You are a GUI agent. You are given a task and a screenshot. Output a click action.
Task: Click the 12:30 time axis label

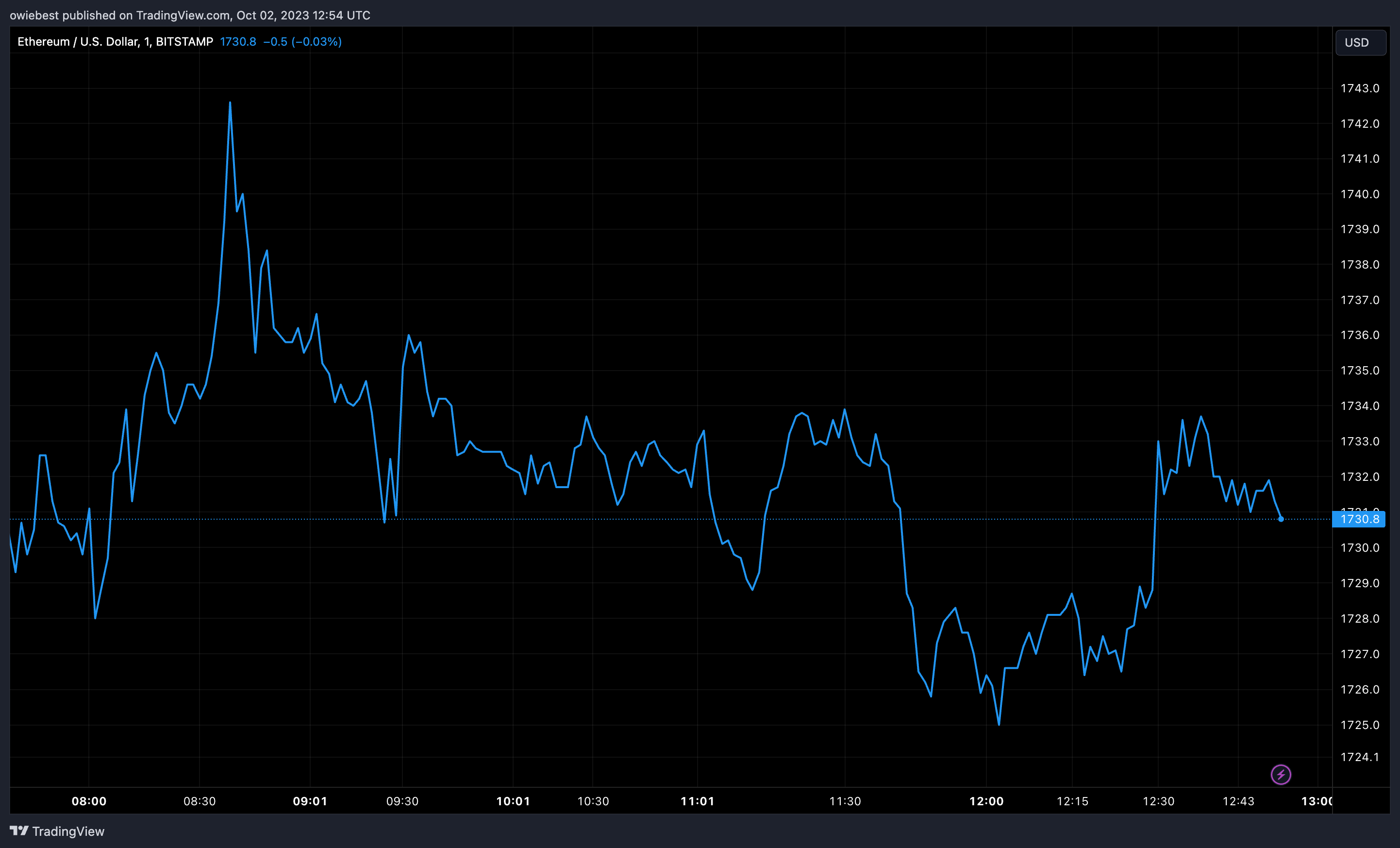[x=1159, y=801]
